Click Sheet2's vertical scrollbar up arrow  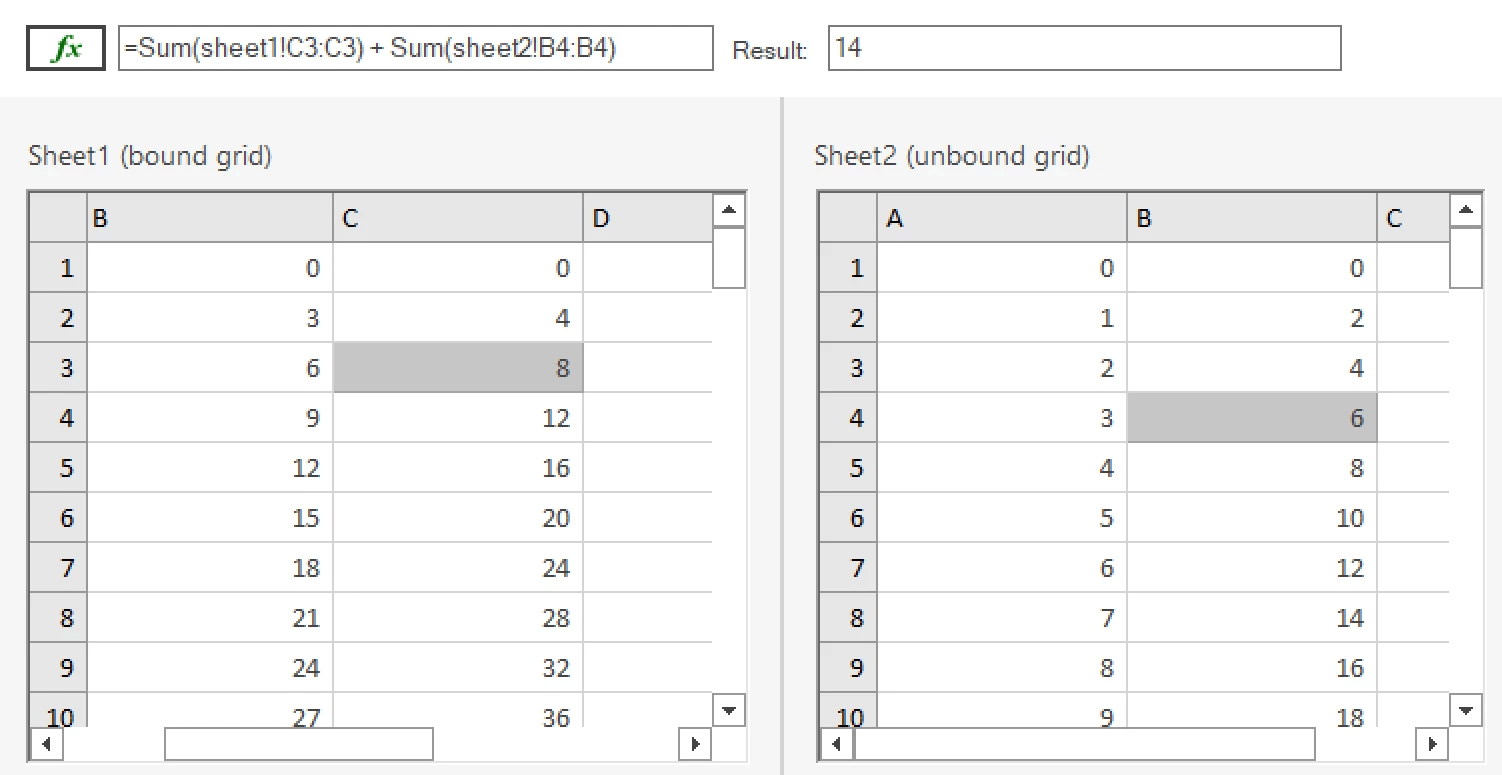click(1465, 208)
